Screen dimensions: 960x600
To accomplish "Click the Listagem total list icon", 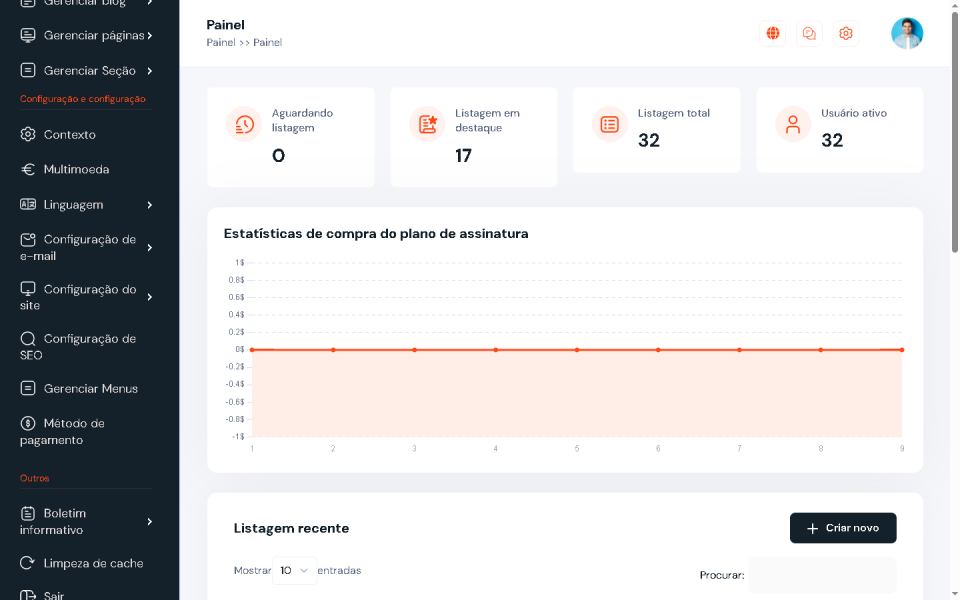I will click(610, 124).
